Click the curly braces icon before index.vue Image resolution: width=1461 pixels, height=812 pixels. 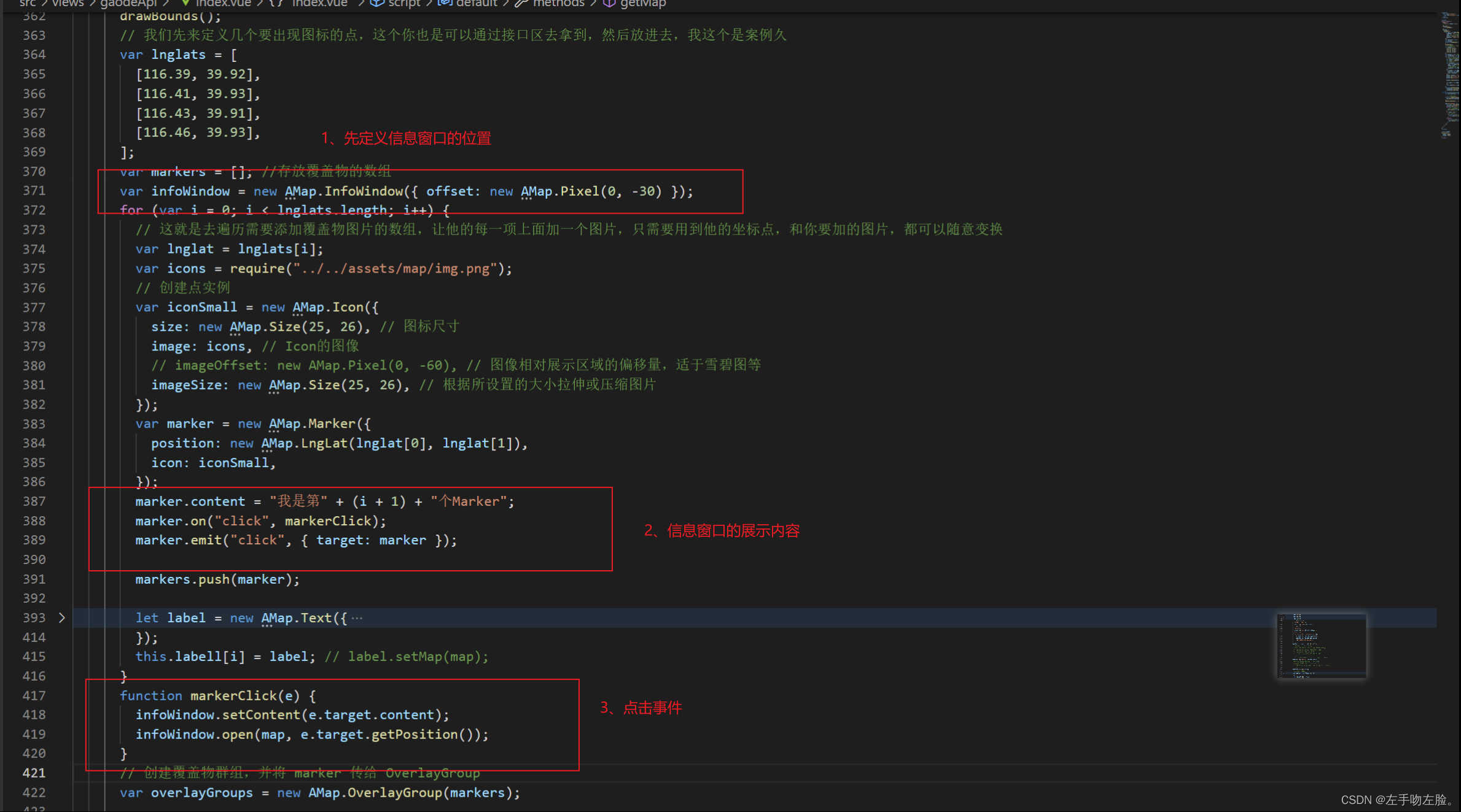(276, 3)
